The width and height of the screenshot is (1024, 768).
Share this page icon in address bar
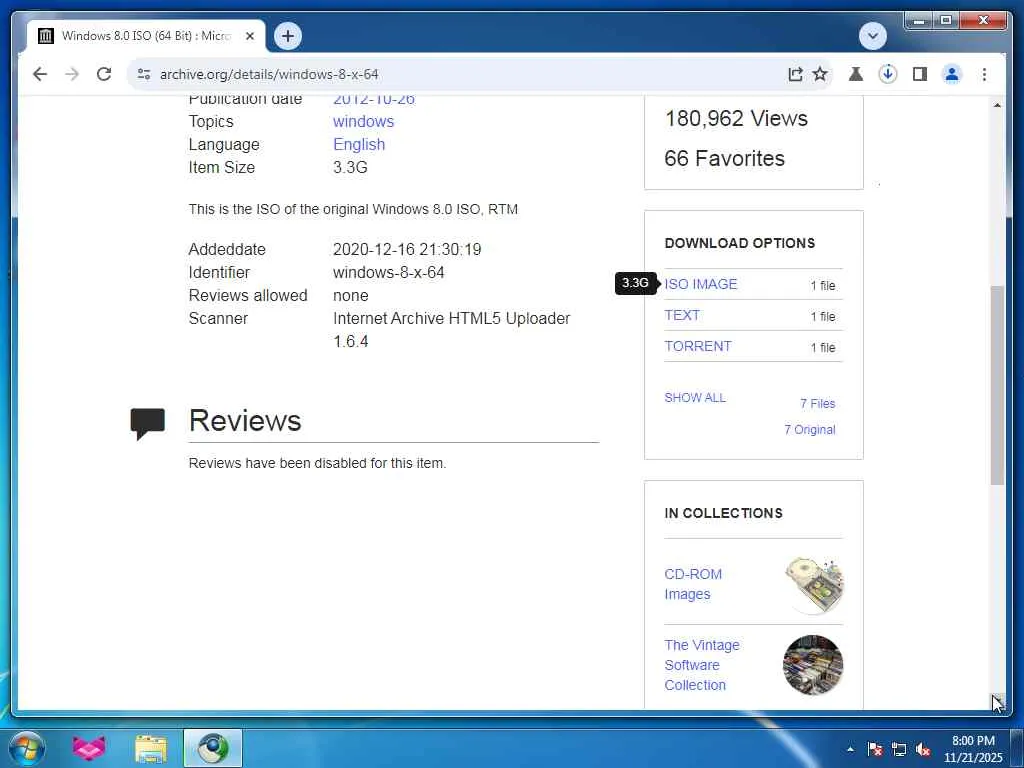(795, 74)
